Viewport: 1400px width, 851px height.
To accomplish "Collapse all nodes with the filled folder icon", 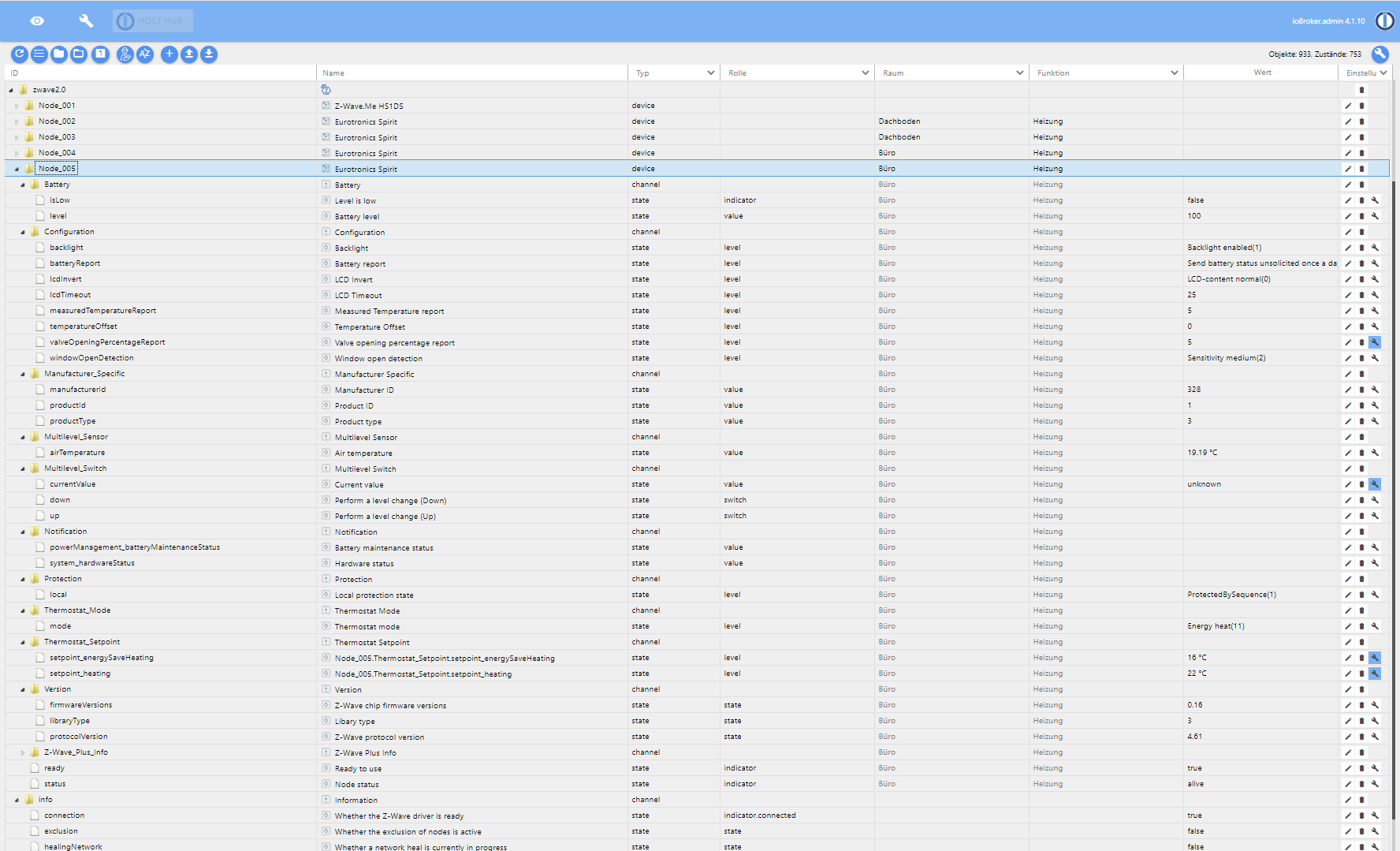I will coord(59,54).
